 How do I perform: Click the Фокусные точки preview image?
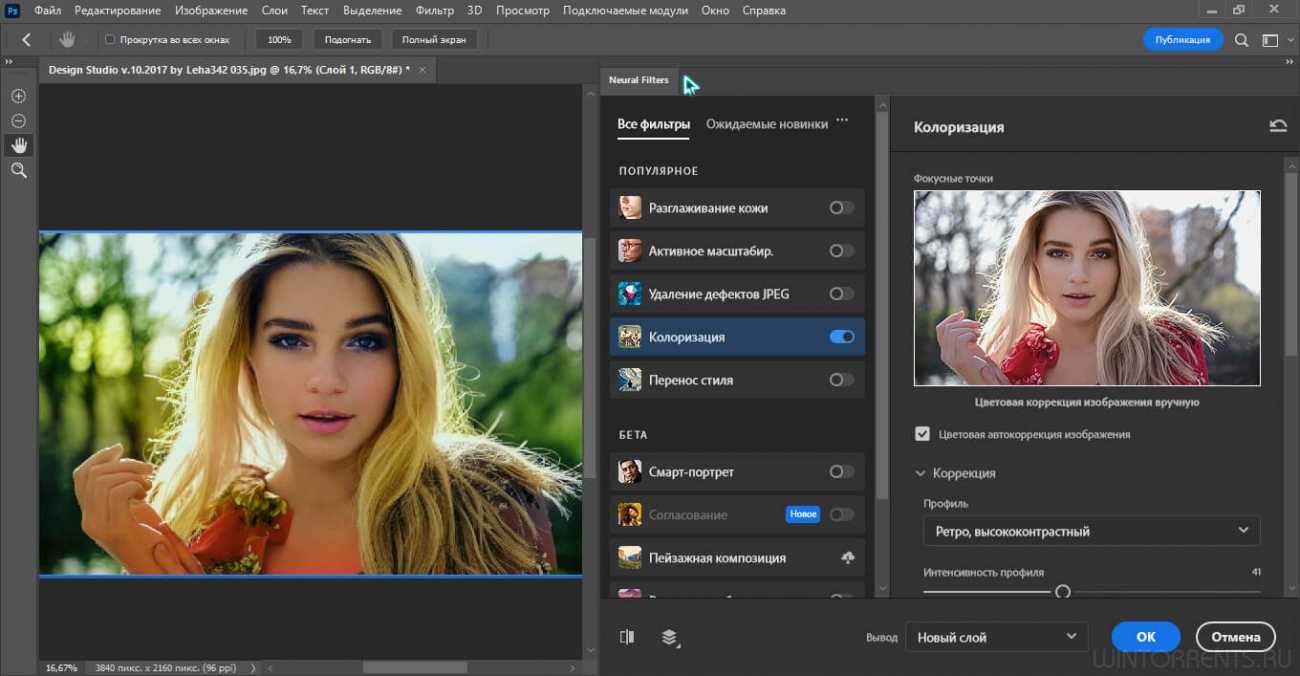tap(1087, 288)
